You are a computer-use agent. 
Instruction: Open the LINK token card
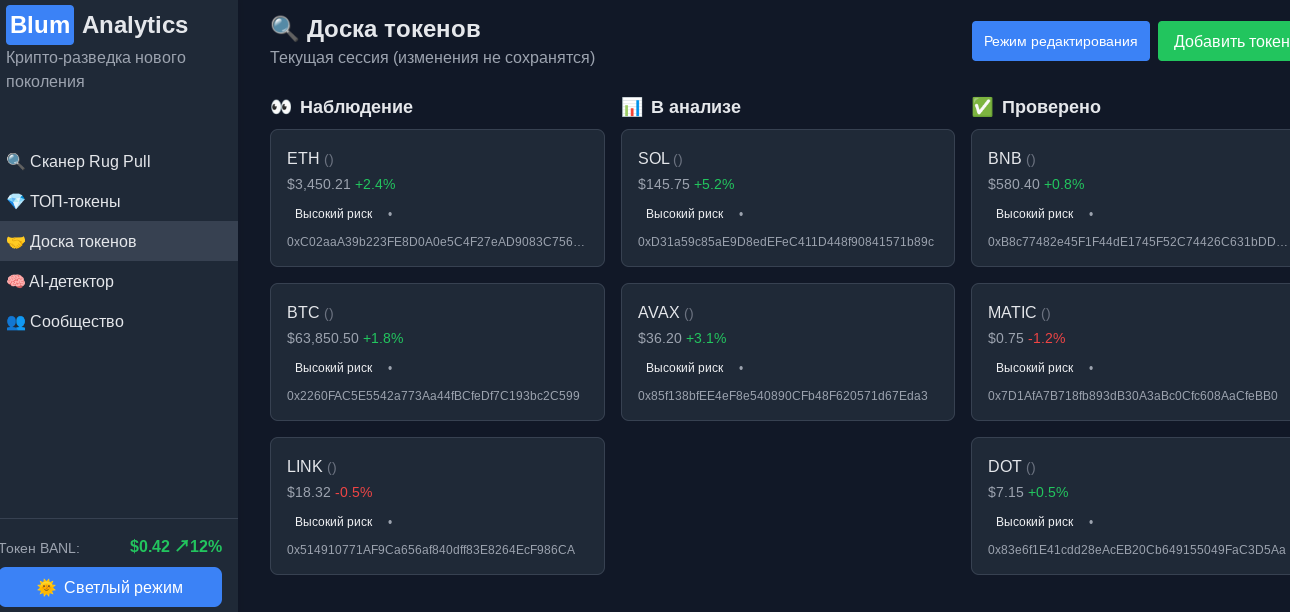[437, 506]
